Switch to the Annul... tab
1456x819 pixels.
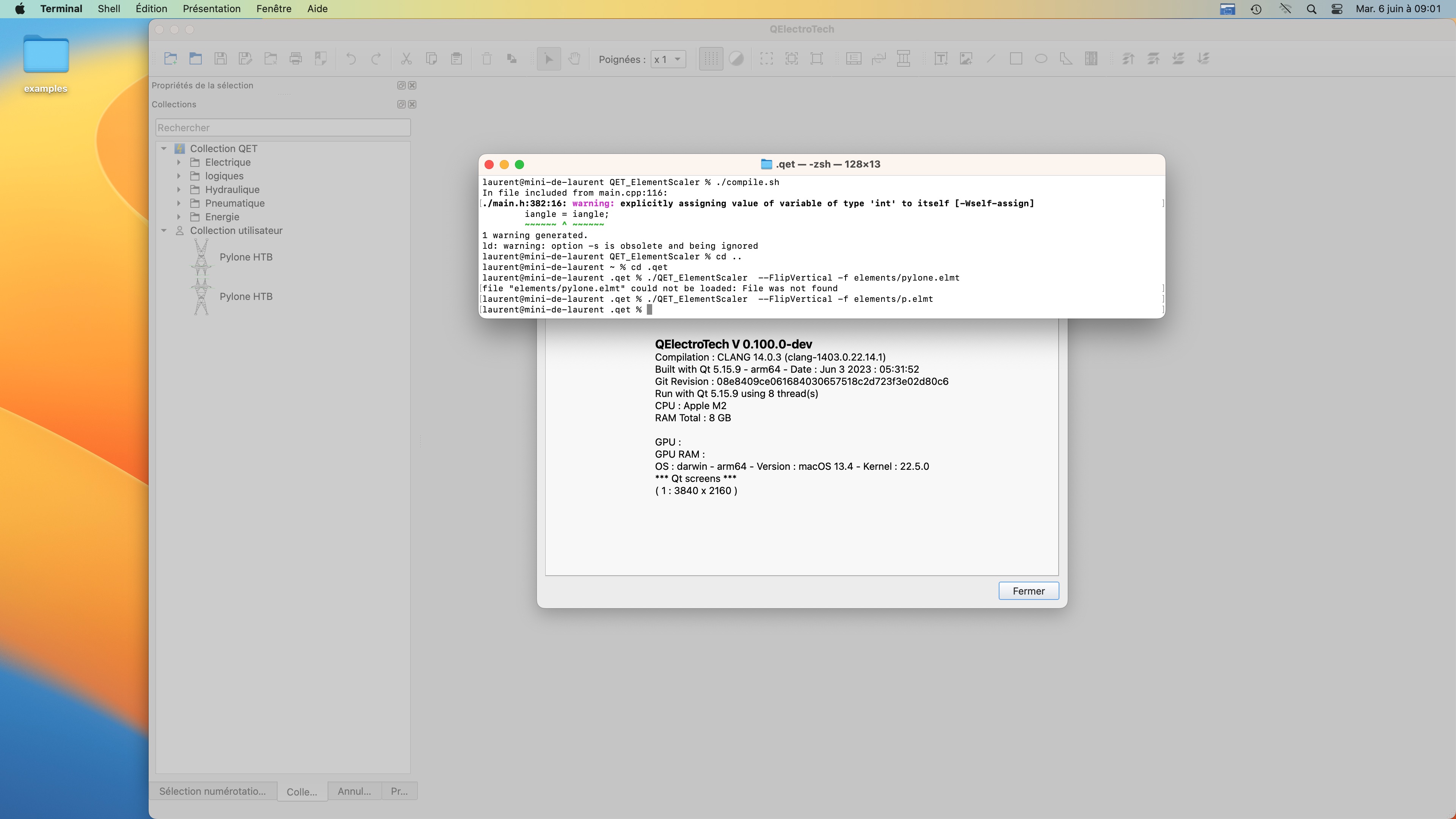(355, 791)
